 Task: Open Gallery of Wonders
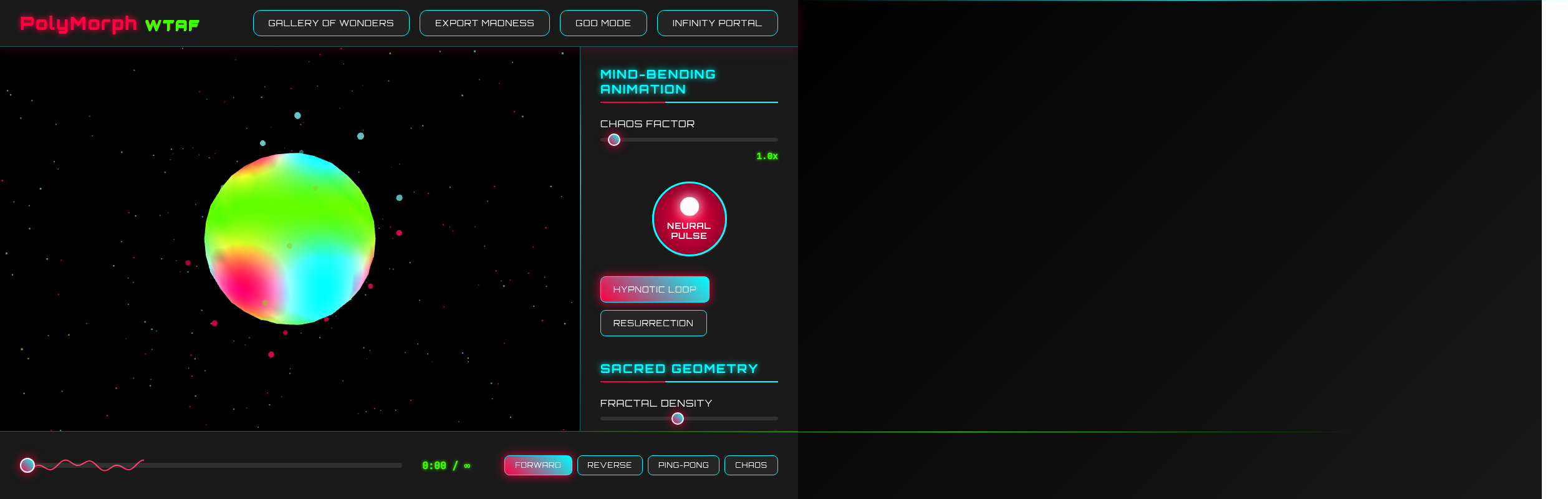[x=331, y=23]
